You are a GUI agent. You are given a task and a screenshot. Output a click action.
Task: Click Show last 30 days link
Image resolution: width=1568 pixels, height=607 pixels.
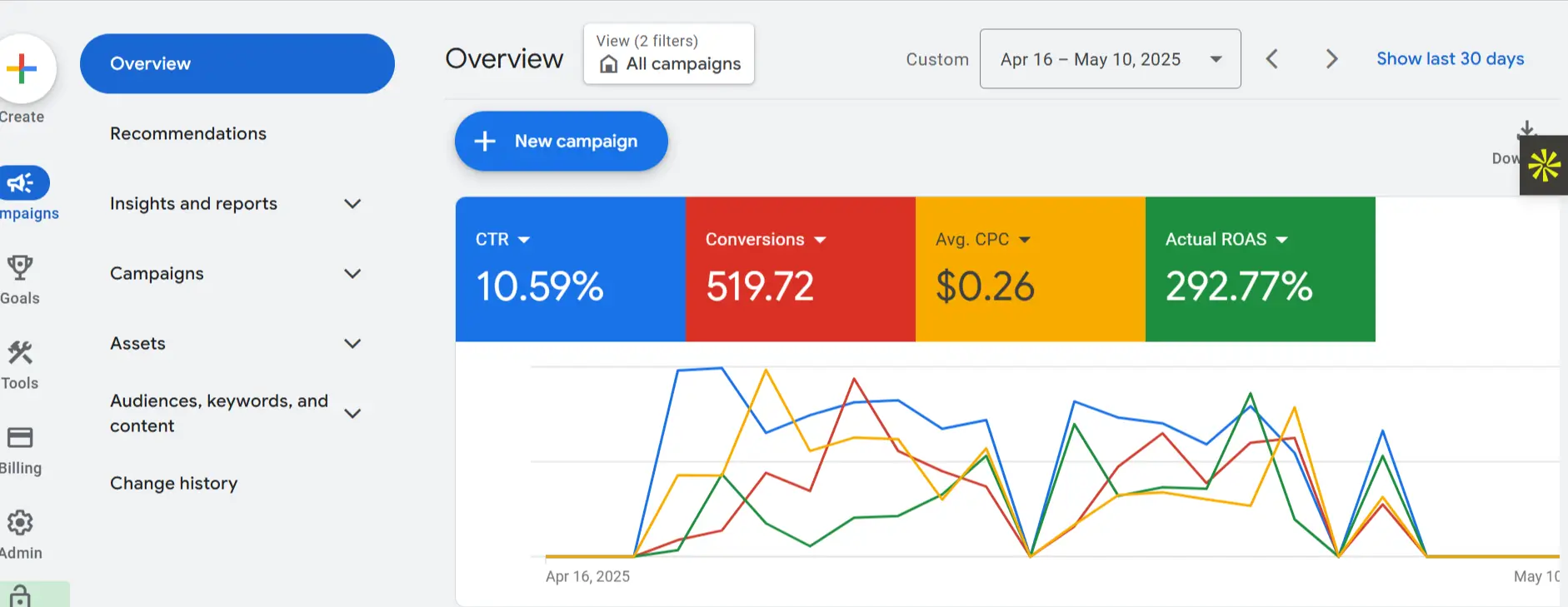1450,59
